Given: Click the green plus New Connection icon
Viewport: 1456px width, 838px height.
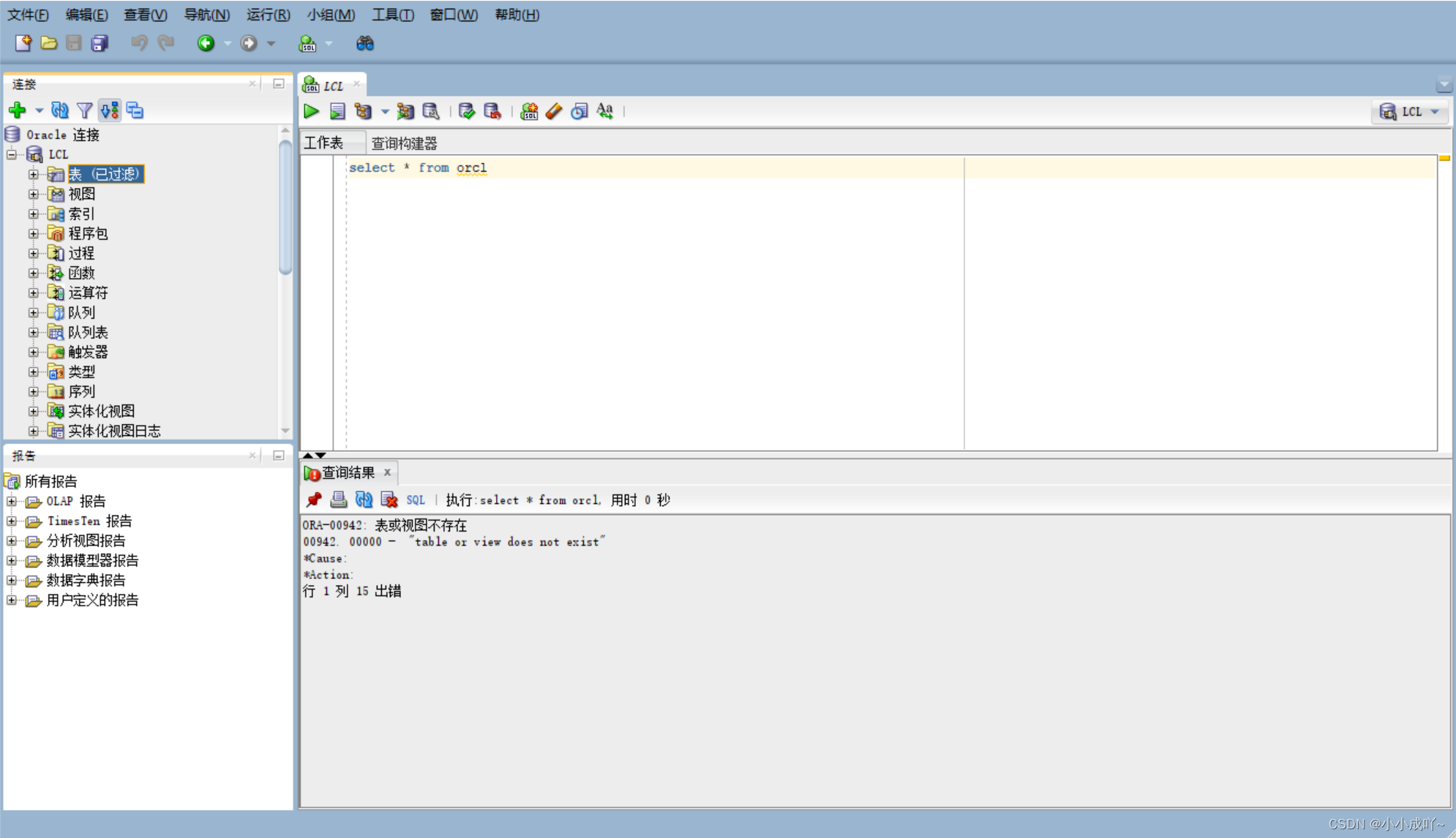Looking at the screenshot, I should pos(18,110).
